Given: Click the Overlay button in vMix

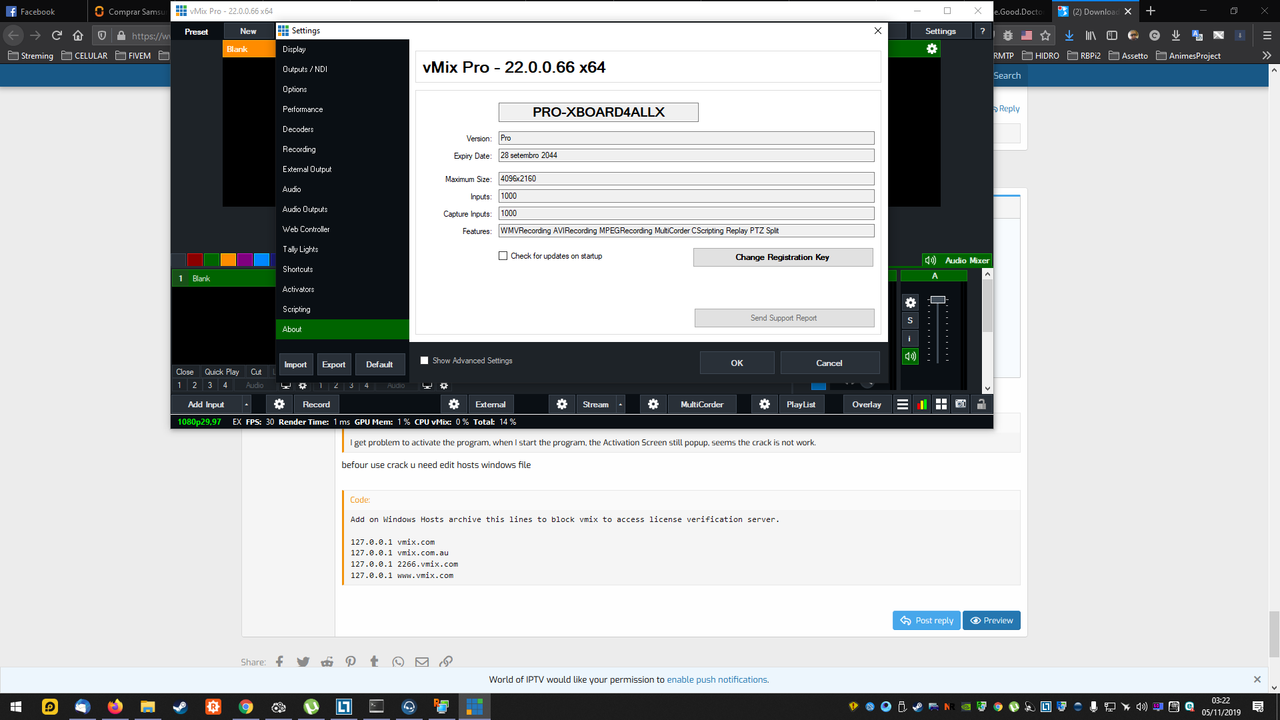Looking at the screenshot, I should pyautogui.click(x=867, y=404).
